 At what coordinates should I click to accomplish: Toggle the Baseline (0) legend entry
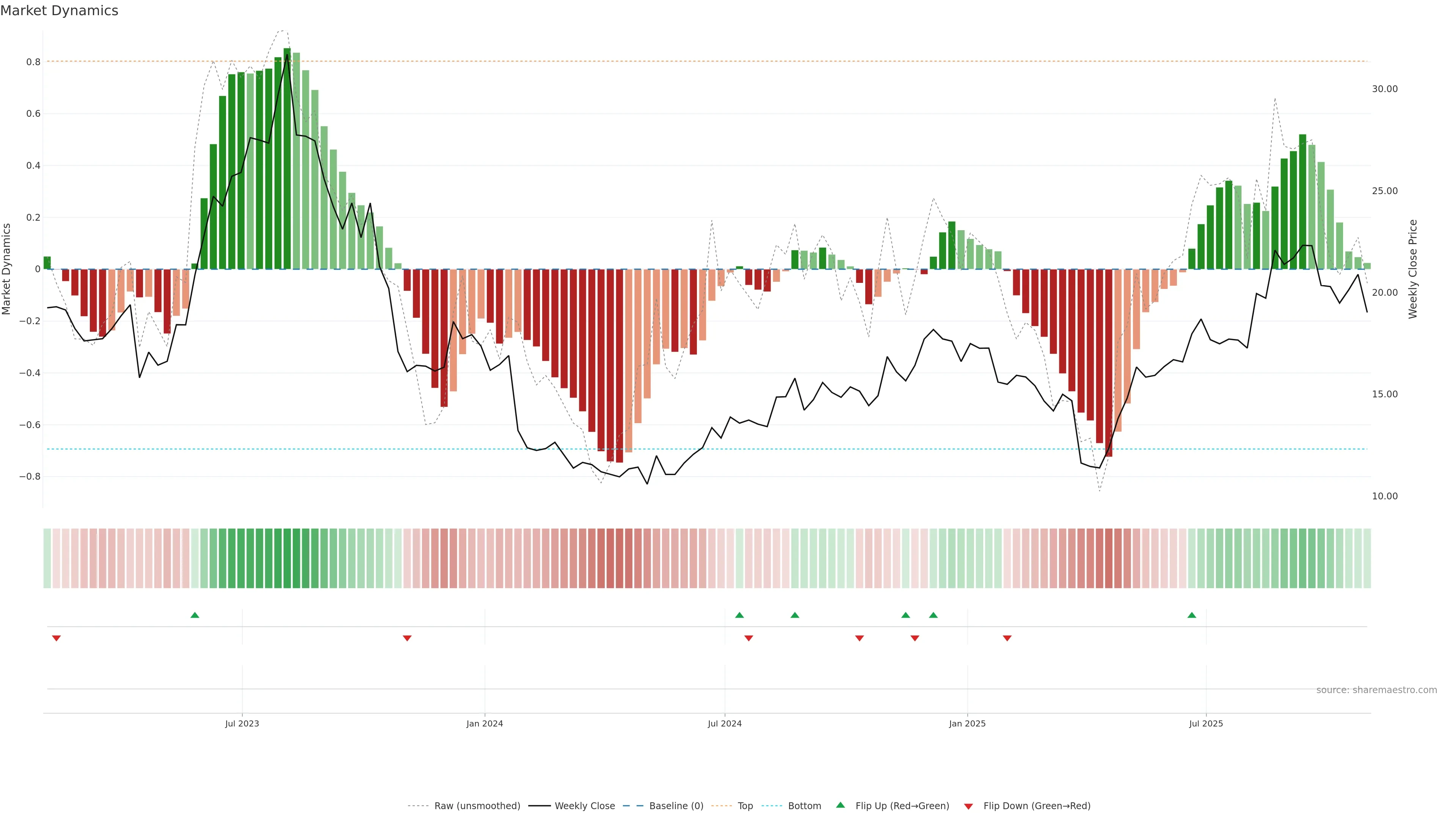[676, 806]
